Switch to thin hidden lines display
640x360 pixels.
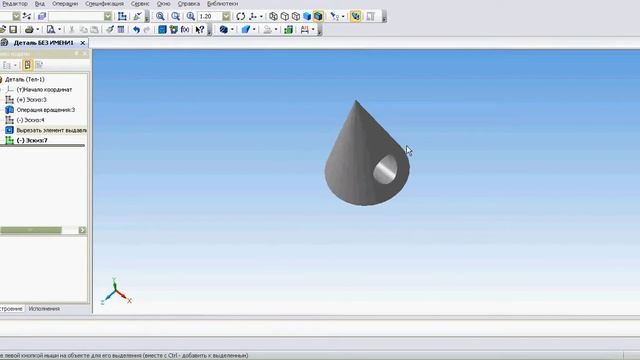pos(296,16)
